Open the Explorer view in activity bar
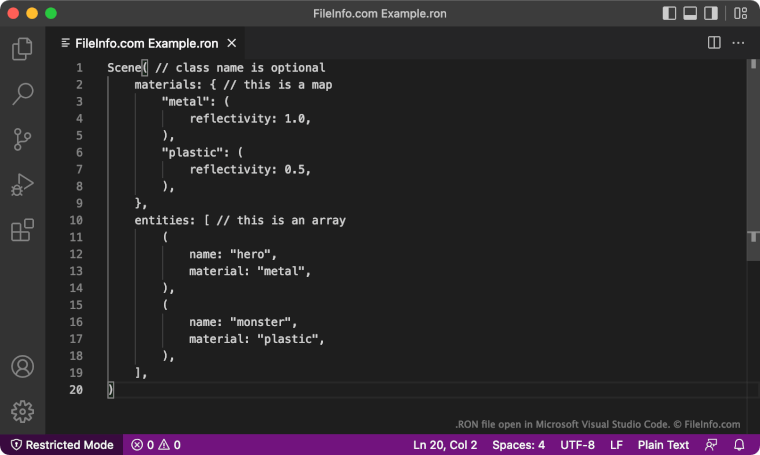The height and width of the screenshot is (455, 760). pyautogui.click(x=22, y=49)
